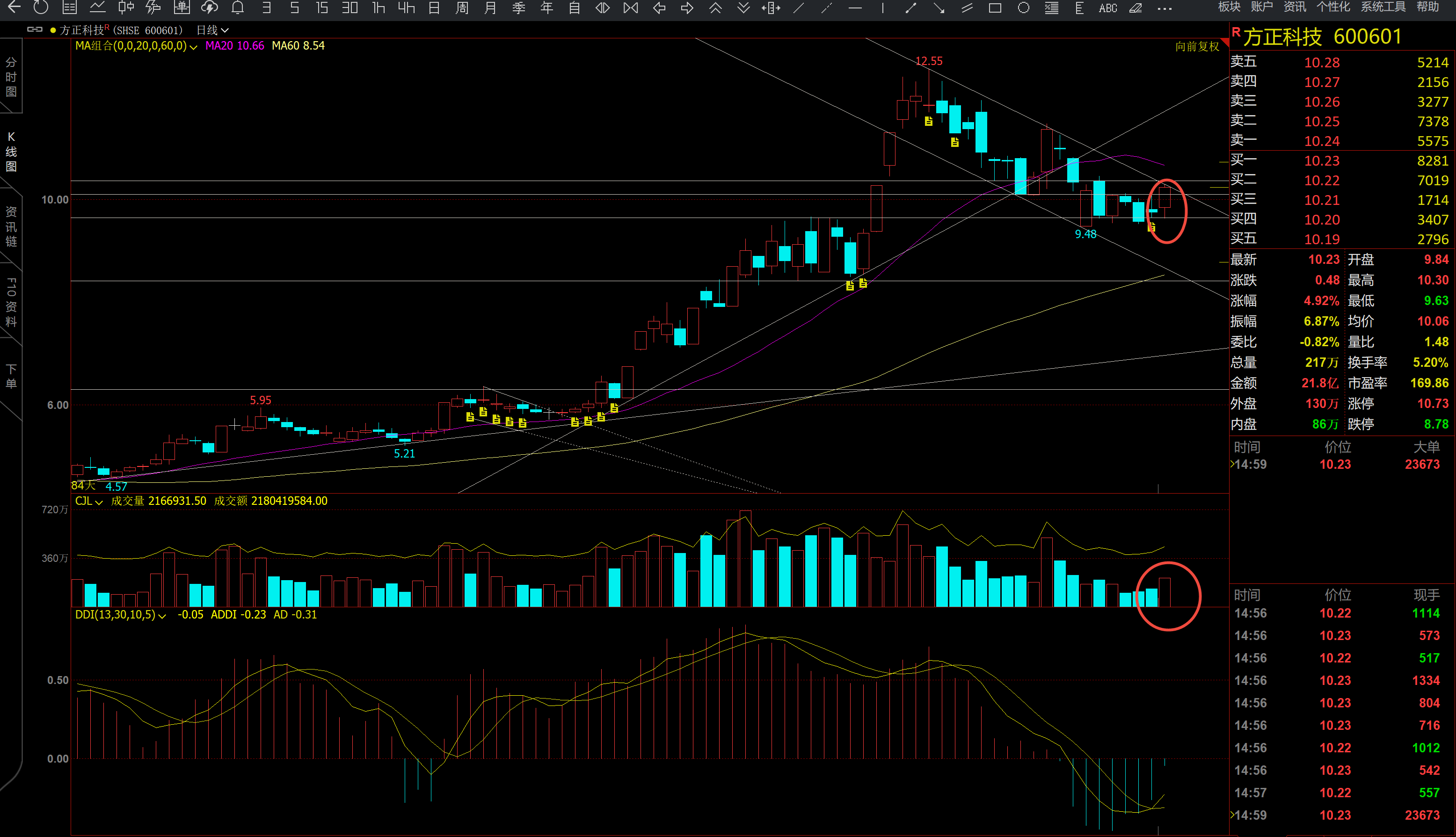
Task: Toggle the 向前复权 adjustment label
Action: pyautogui.click(x=1197, y=47)
